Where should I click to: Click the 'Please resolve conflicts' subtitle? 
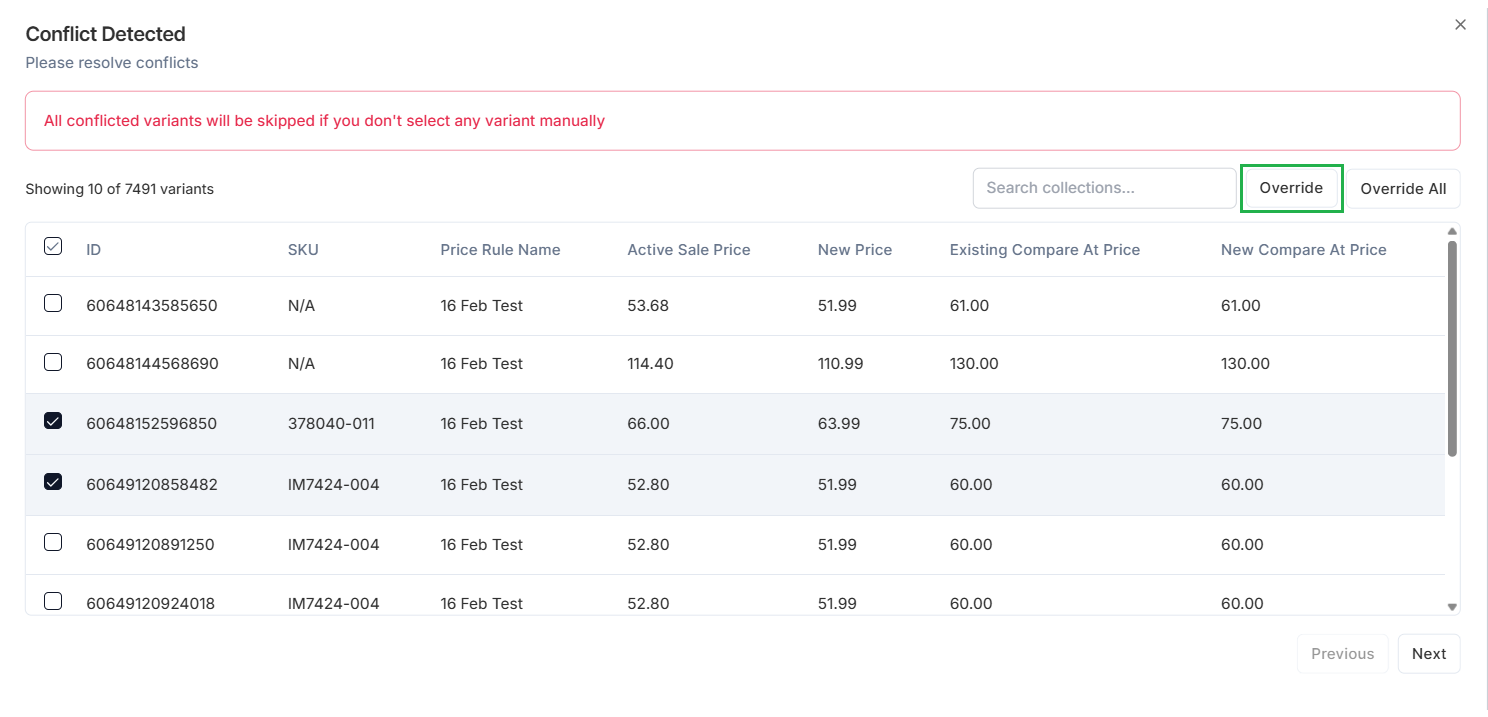(112, 63)
